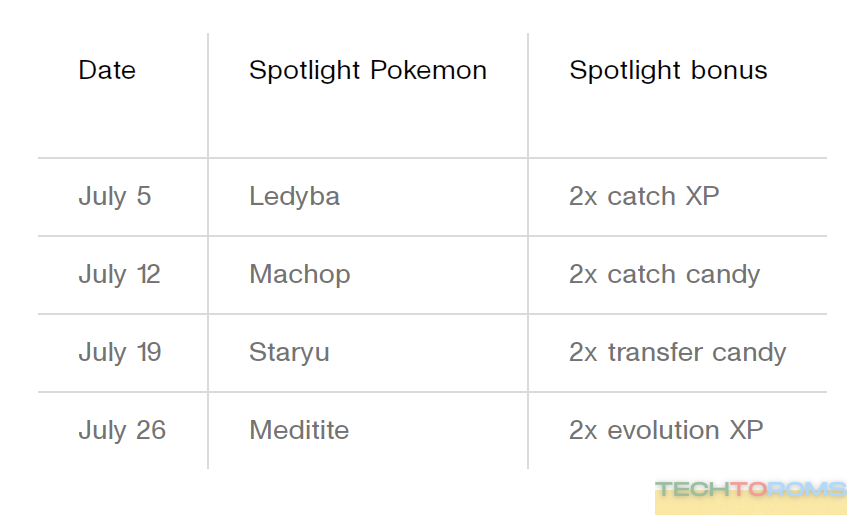Click the Ledyba table cell
The height and width of the screenshot is (516, 848).
tap(294, 196)
